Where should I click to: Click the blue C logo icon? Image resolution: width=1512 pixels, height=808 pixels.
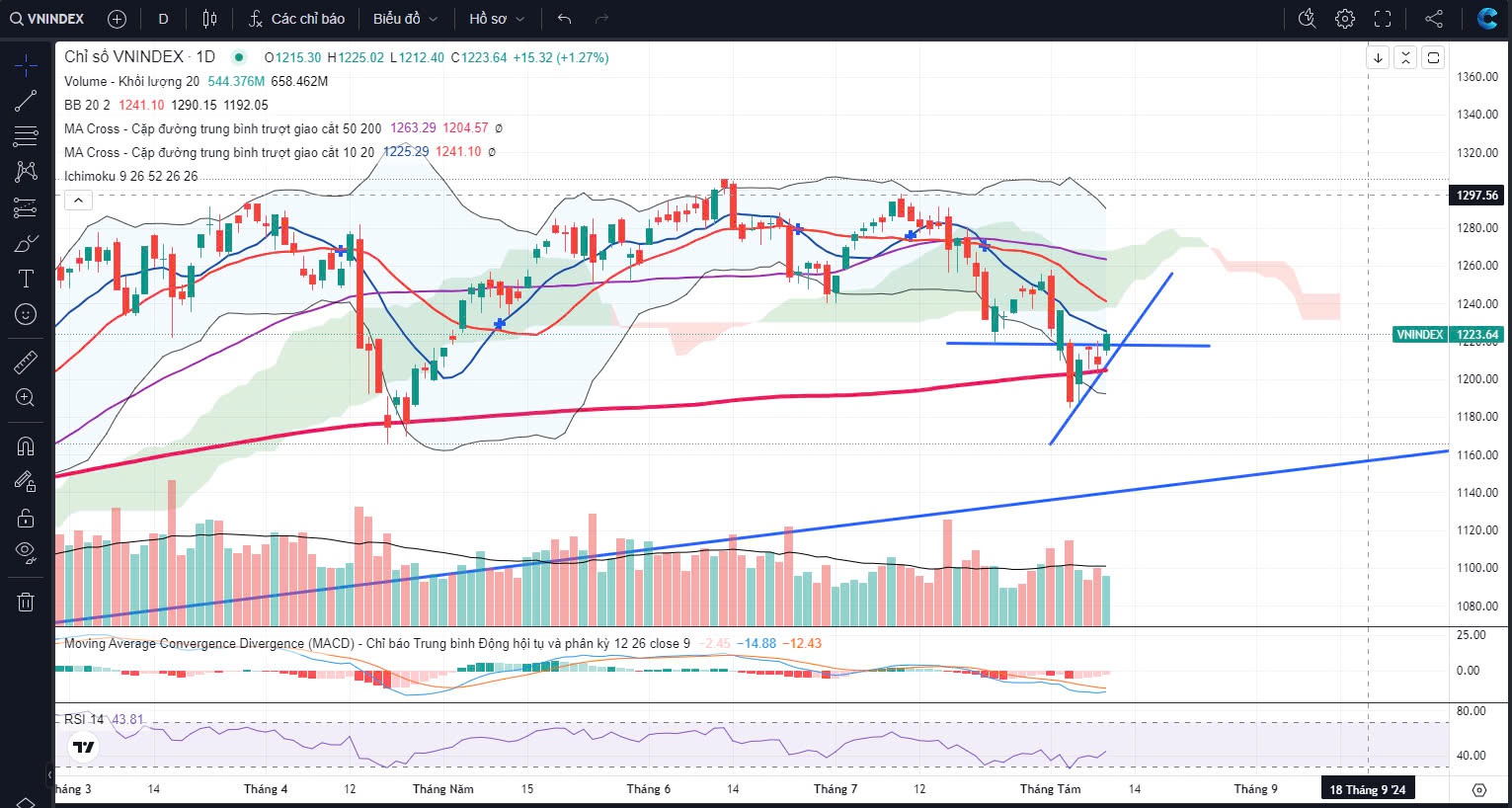[x=1487, y=18]
